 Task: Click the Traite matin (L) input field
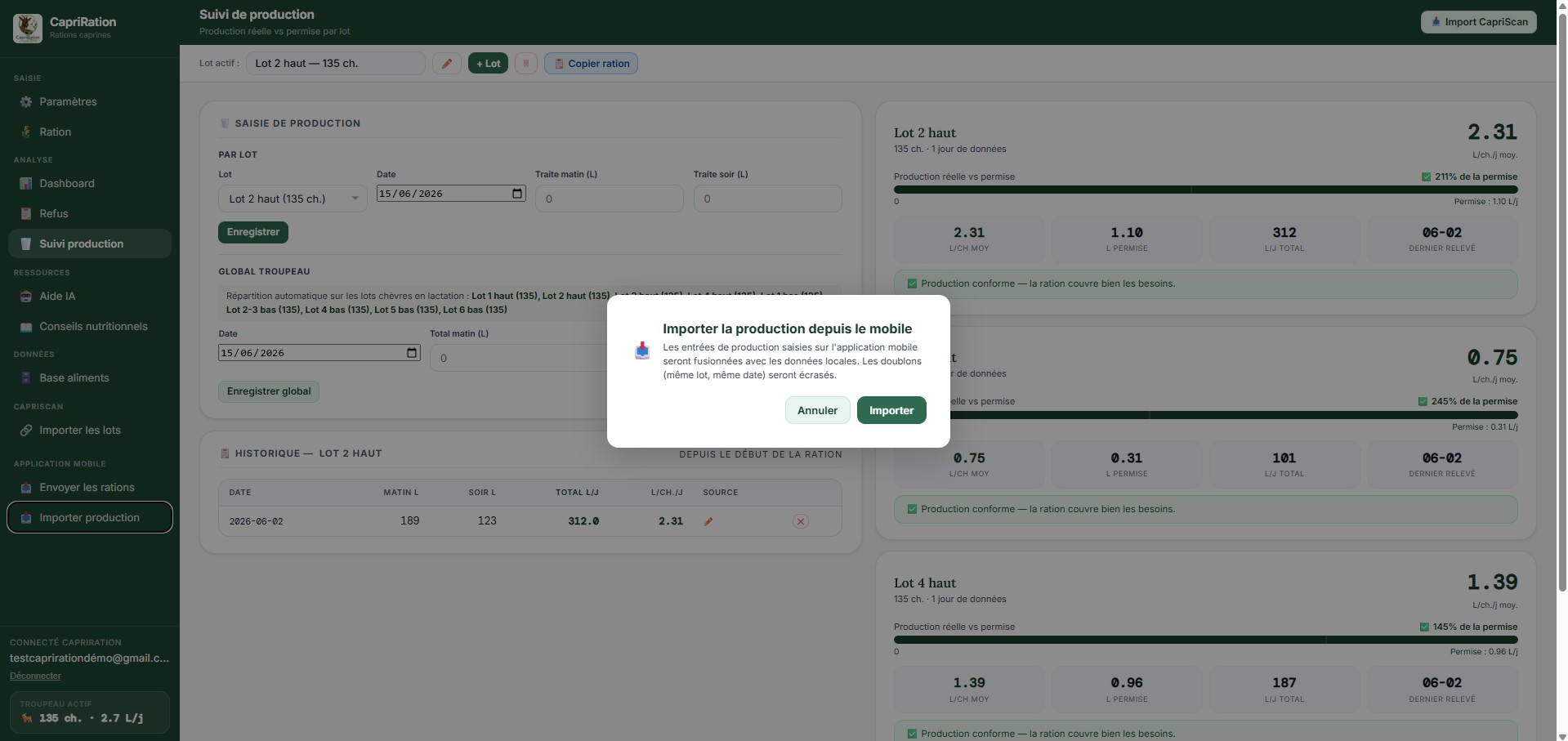(609, 199)
